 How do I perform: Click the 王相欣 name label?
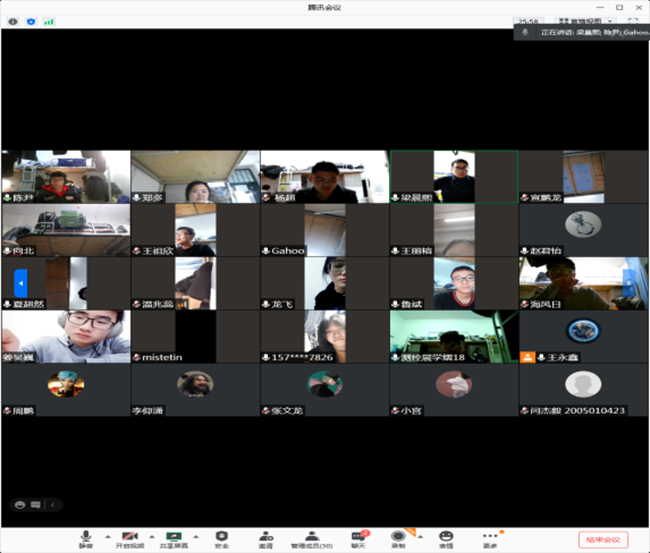pyautogui.click(x=158, y=251)
